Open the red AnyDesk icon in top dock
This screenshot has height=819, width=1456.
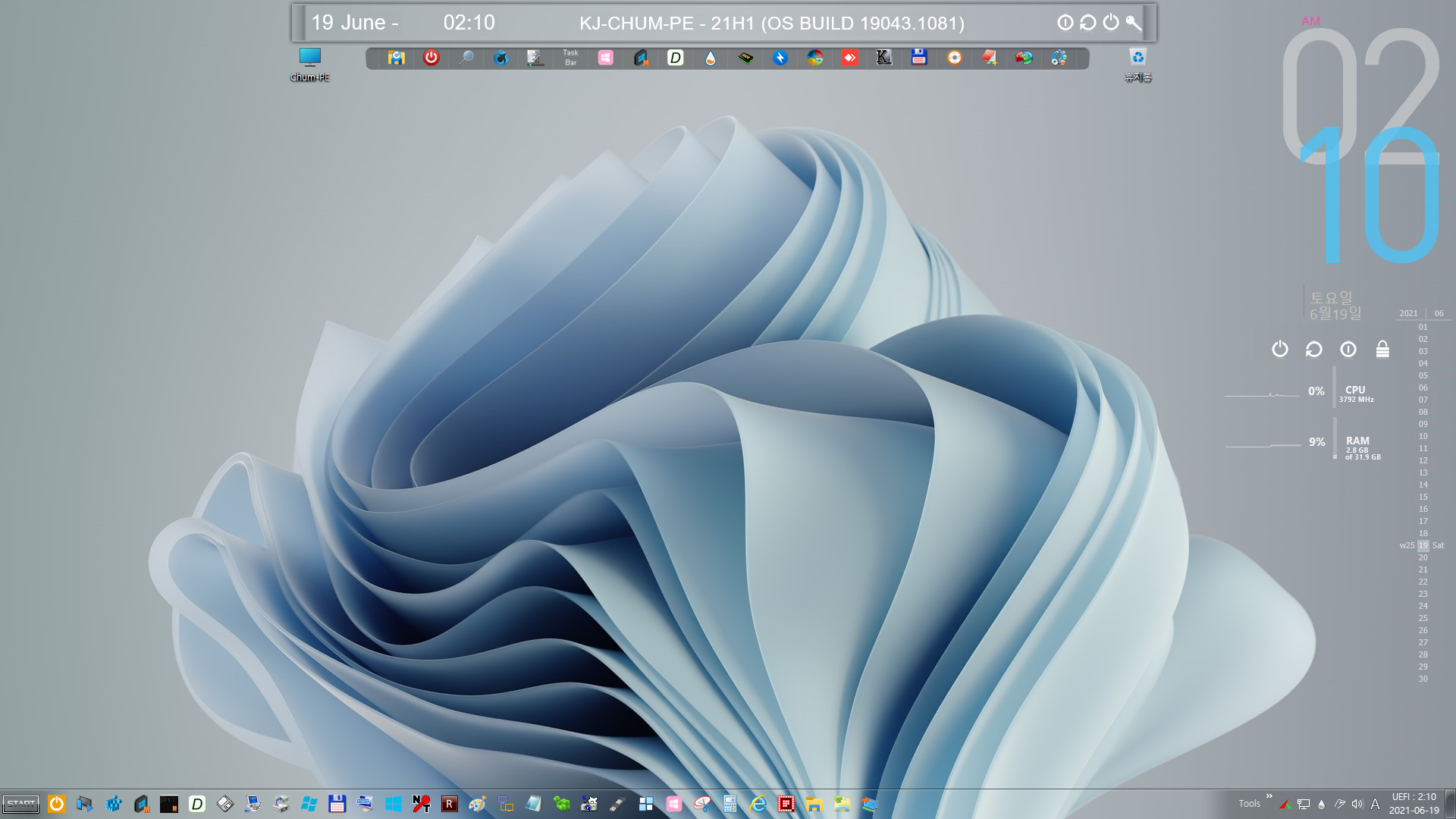pos(849,58)
